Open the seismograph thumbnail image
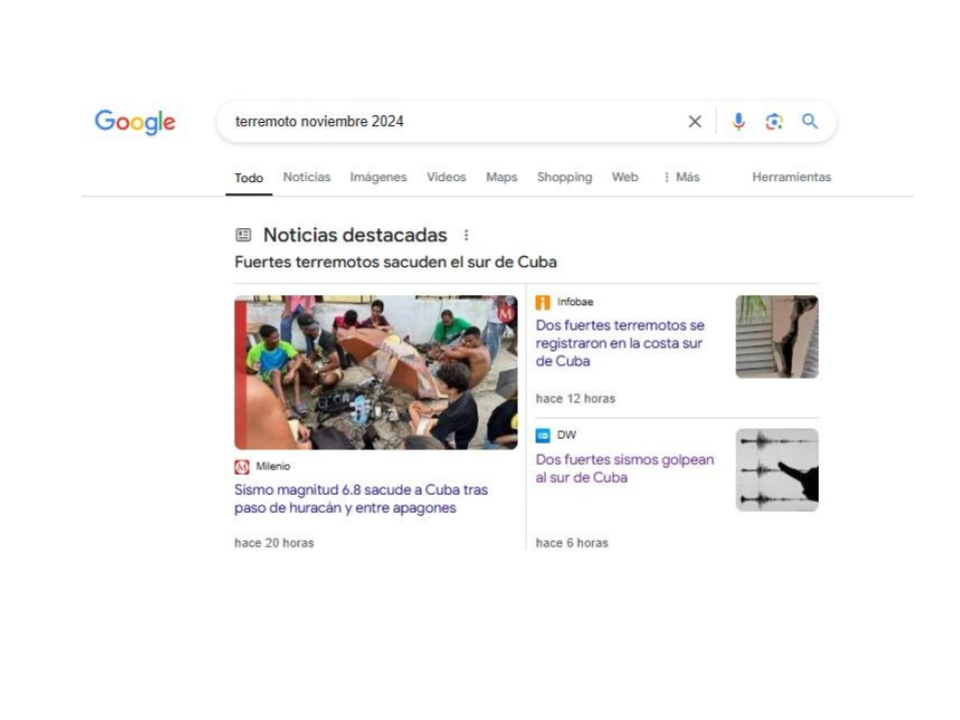This screenshot has width=960, height=720. 777,470
